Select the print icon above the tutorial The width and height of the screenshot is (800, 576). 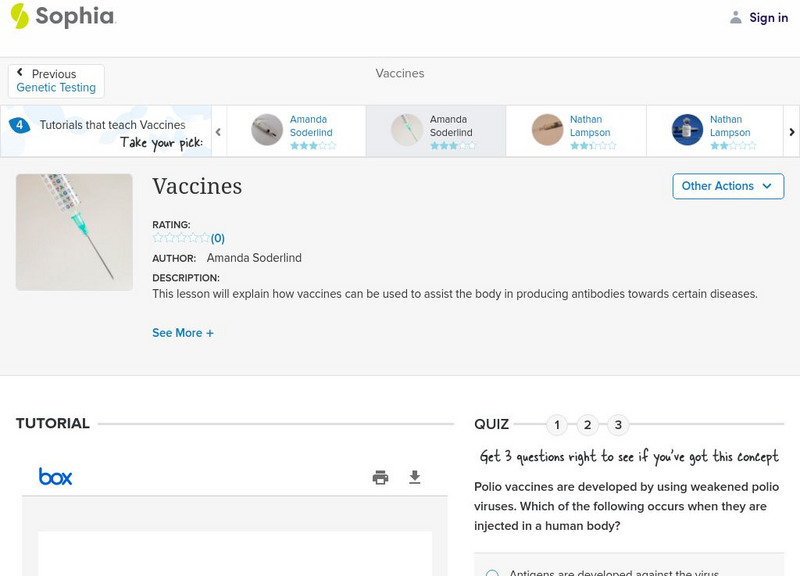380,477
